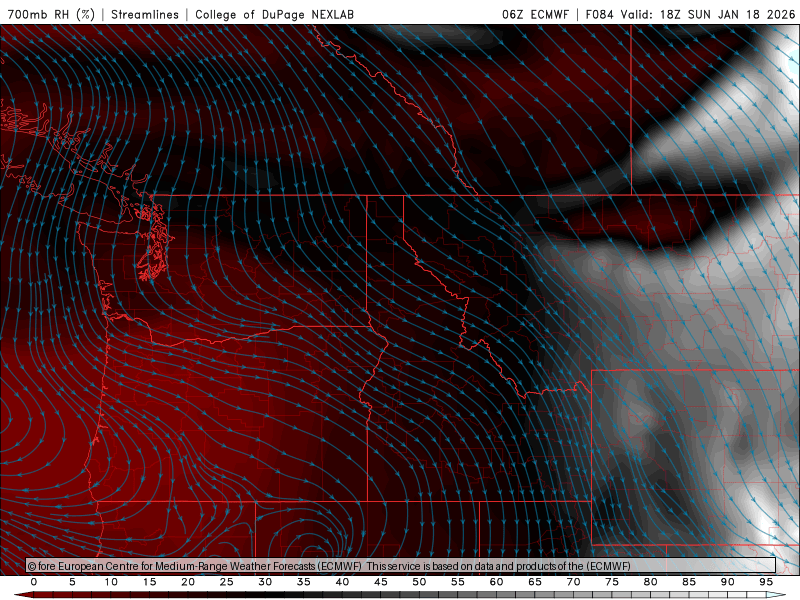Select the "10" colorbar tick label
The height and width of the screenshot is (600, 800).
(x=111, y=582)
